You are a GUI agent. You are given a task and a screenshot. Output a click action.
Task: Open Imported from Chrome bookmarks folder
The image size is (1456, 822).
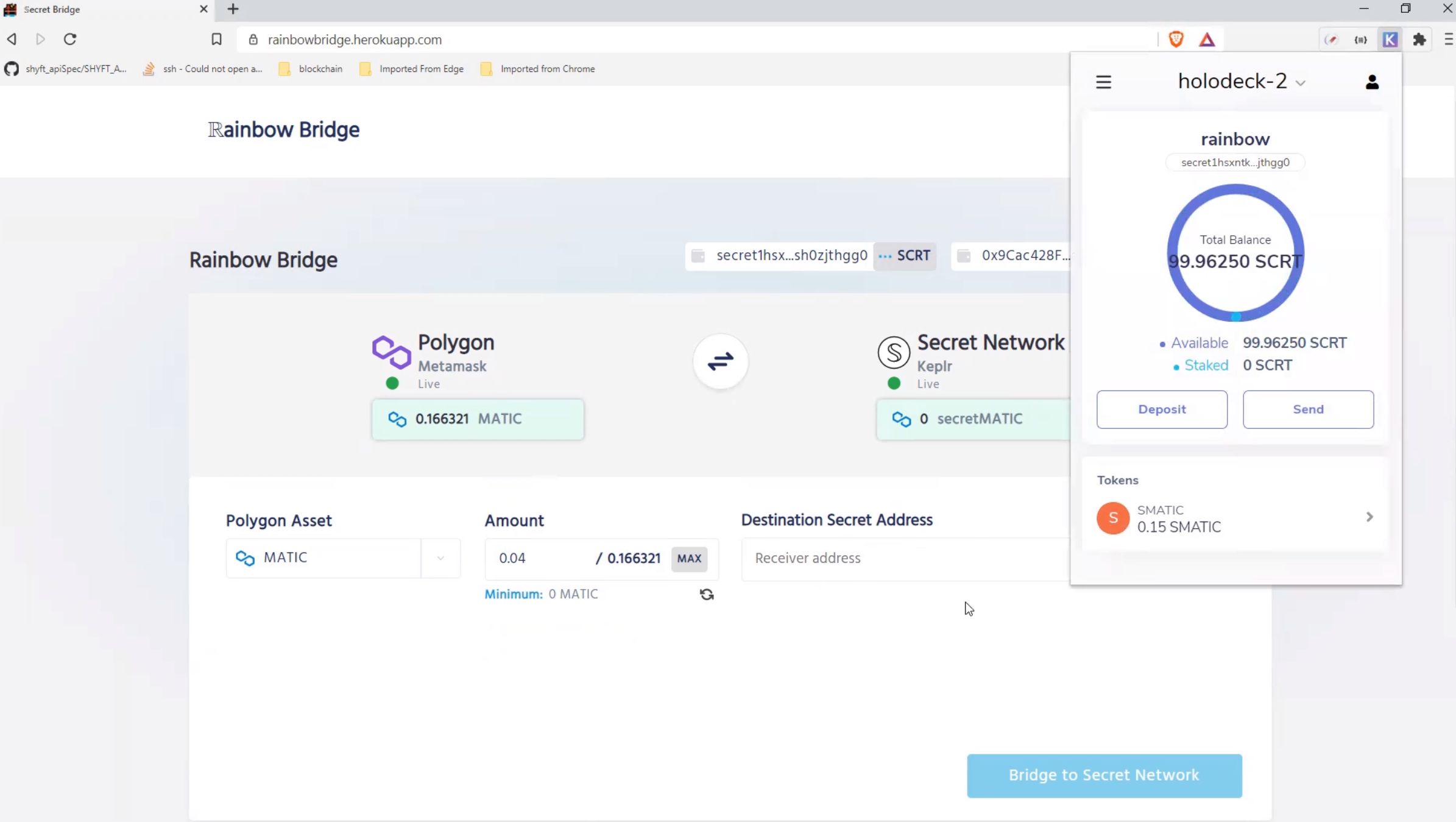pos(537,69)
